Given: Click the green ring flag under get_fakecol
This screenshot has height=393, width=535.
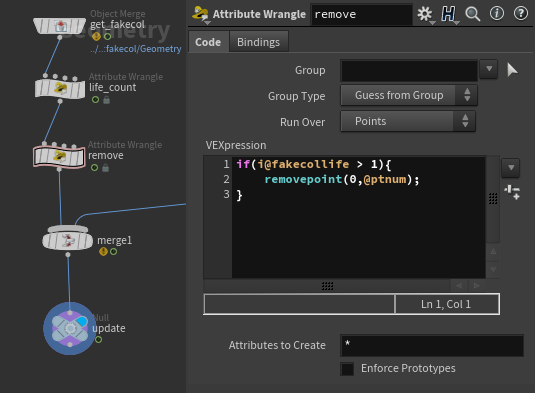Looking at the screenshot, I should (x=107, y=37).
